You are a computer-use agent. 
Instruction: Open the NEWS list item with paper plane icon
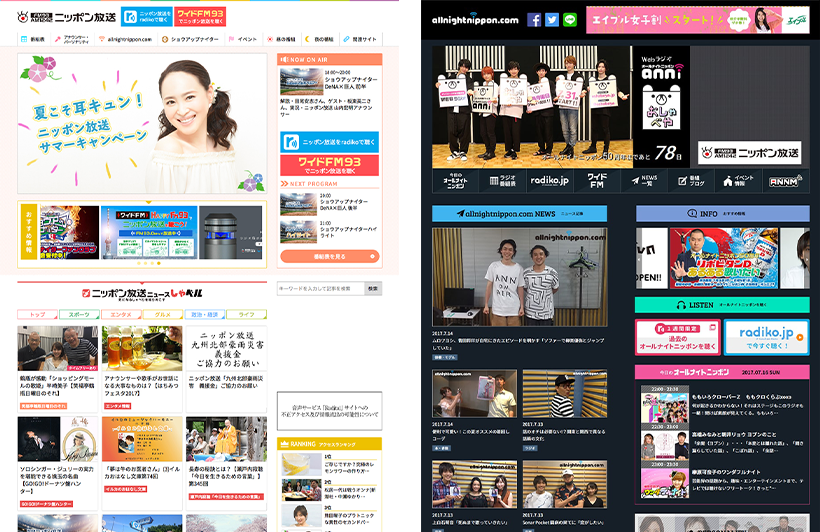(x=644, y=181)
